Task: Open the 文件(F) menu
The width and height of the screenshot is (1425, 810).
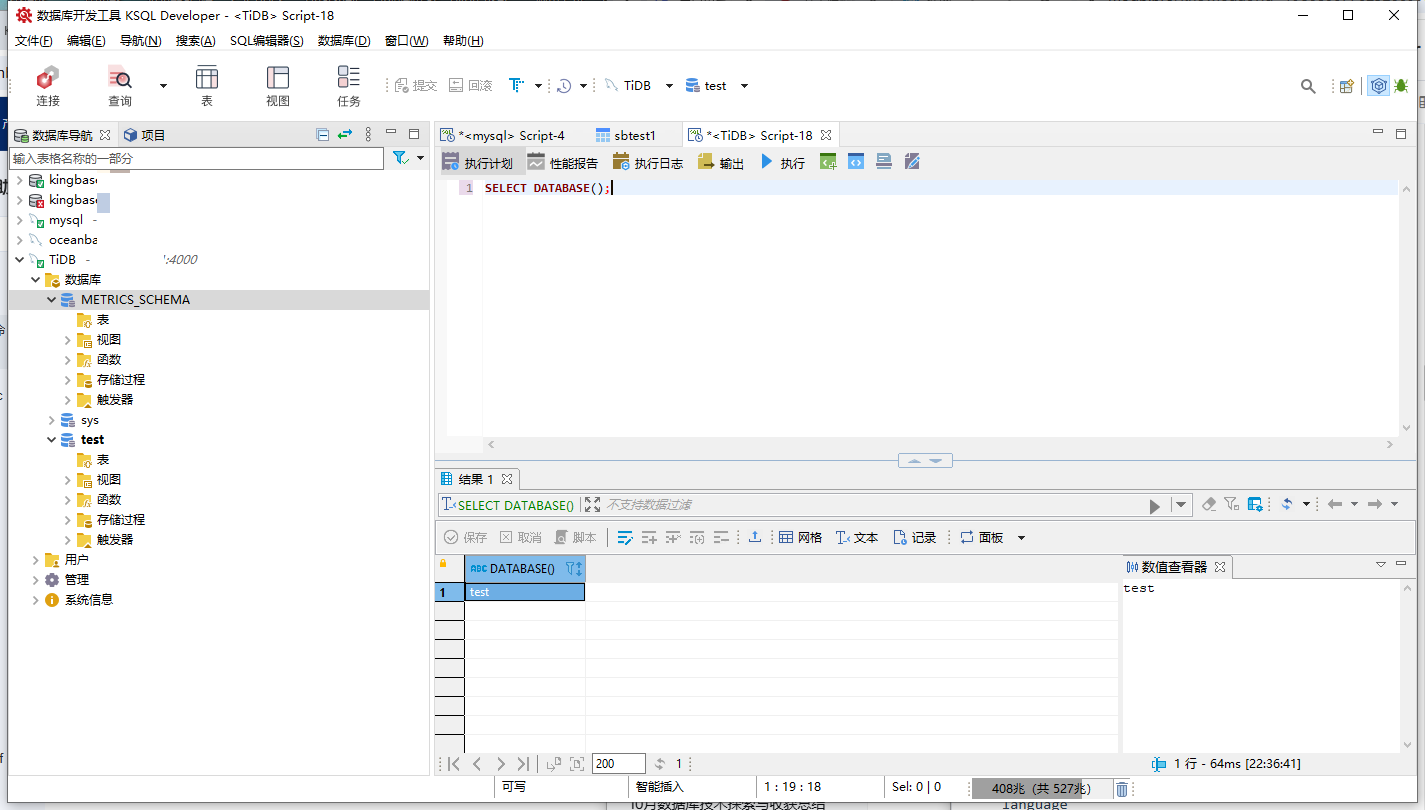Action: [x=34, y=41]
